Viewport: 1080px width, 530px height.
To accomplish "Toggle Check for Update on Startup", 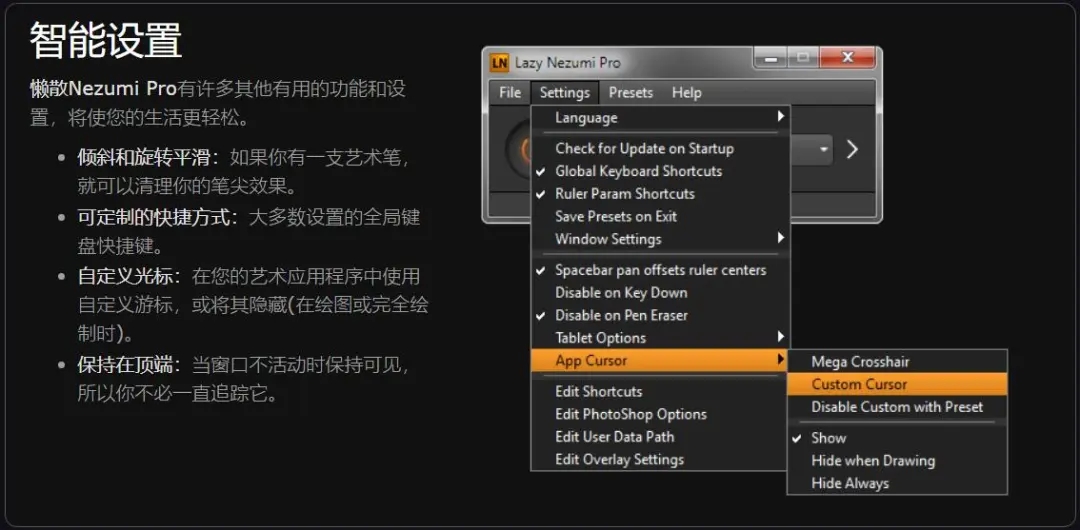I will coord(661,148).
